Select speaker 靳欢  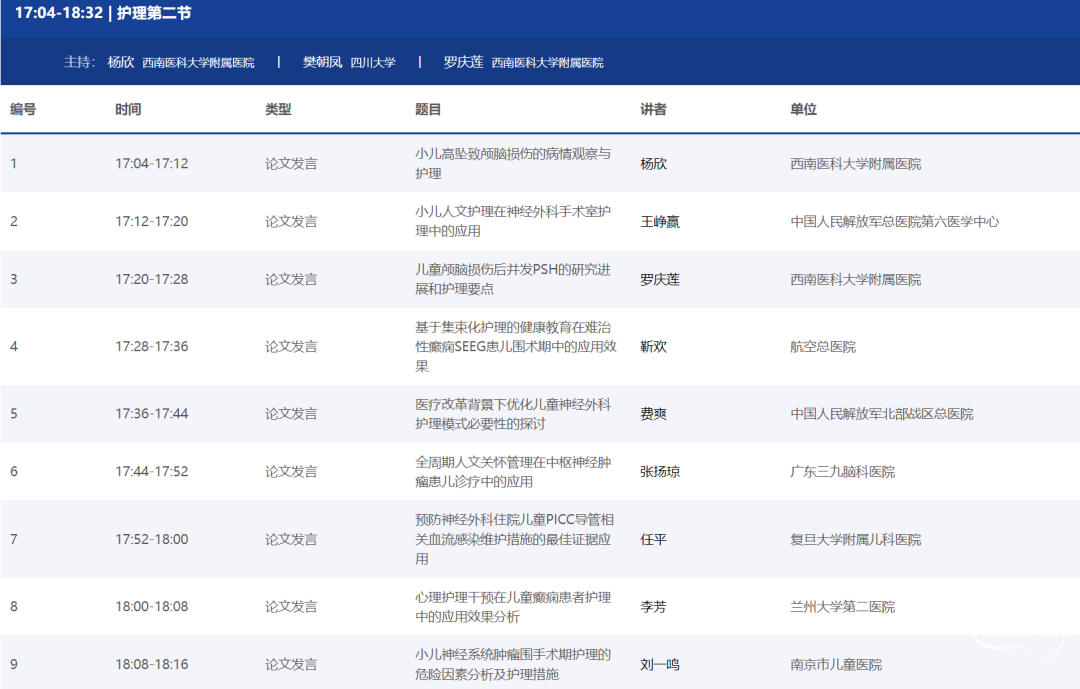coord(653,347)
